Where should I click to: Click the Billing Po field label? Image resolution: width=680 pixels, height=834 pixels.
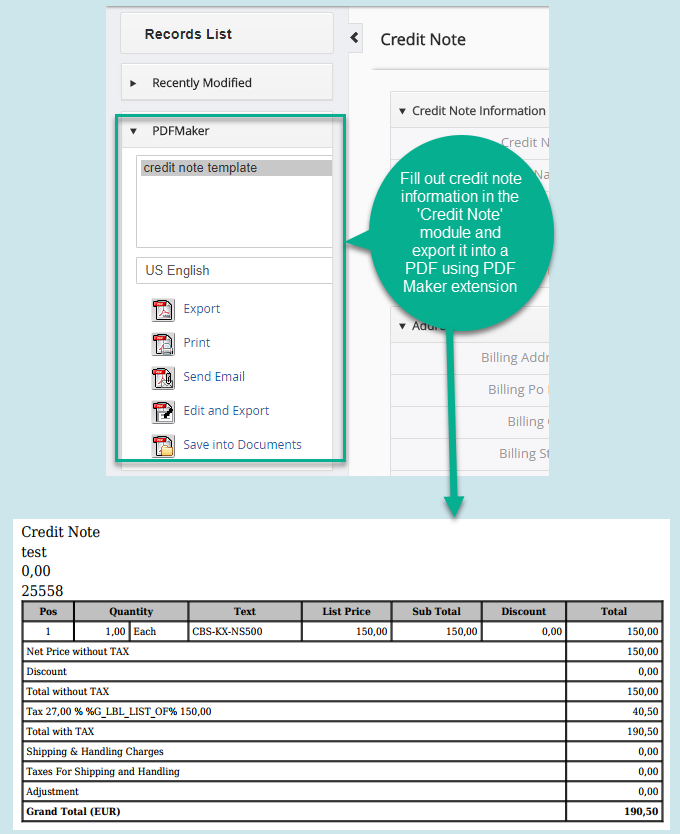coord(518,390)
